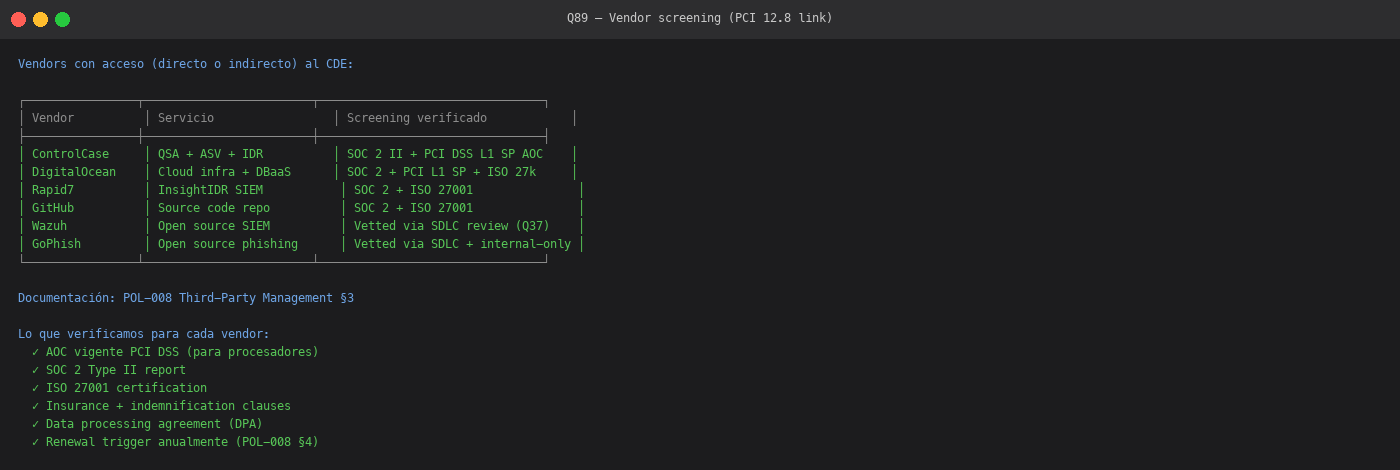
Task: Select the 'ControlCase' vendor cell
Action: pyautogui.click(x=70, y=154)
